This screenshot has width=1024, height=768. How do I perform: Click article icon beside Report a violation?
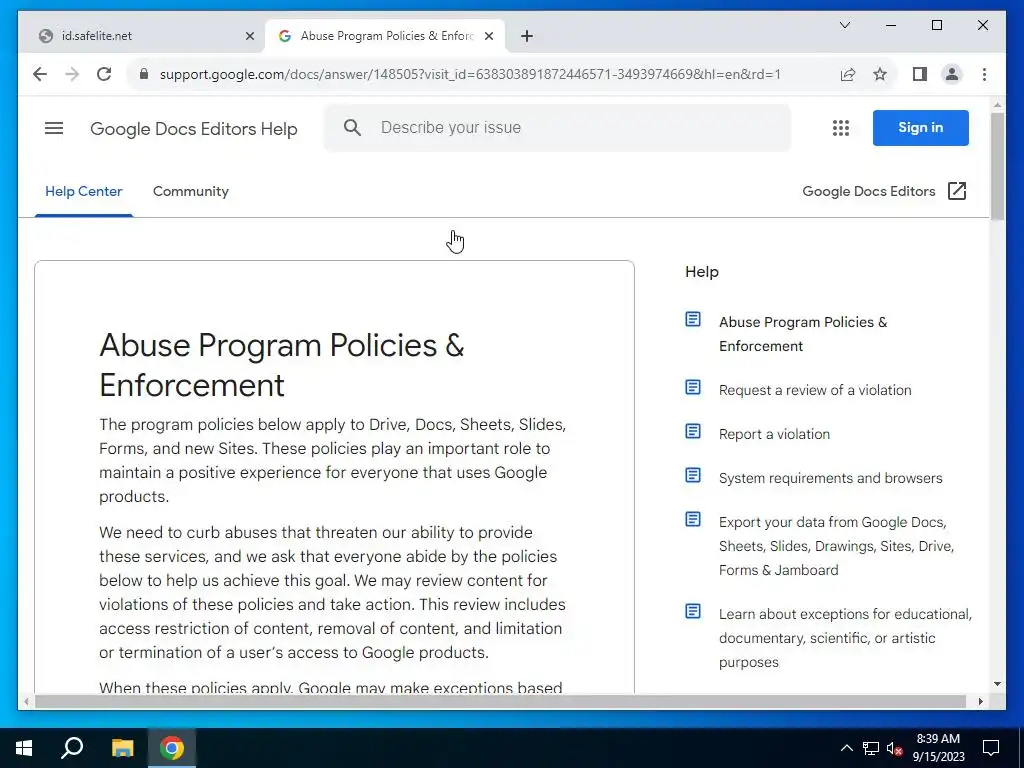693,431
